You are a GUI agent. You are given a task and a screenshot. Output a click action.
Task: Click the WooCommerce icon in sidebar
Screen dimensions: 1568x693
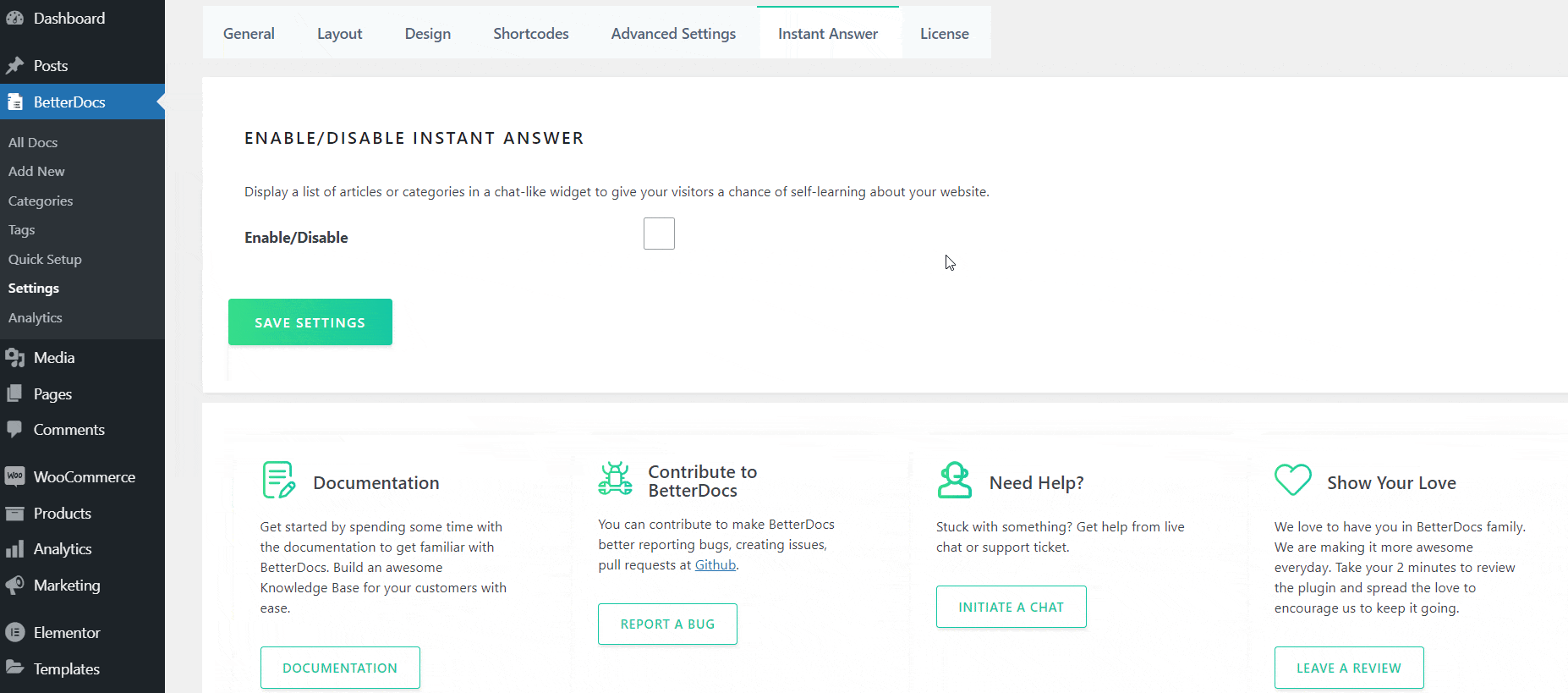(x=14, y=476)
